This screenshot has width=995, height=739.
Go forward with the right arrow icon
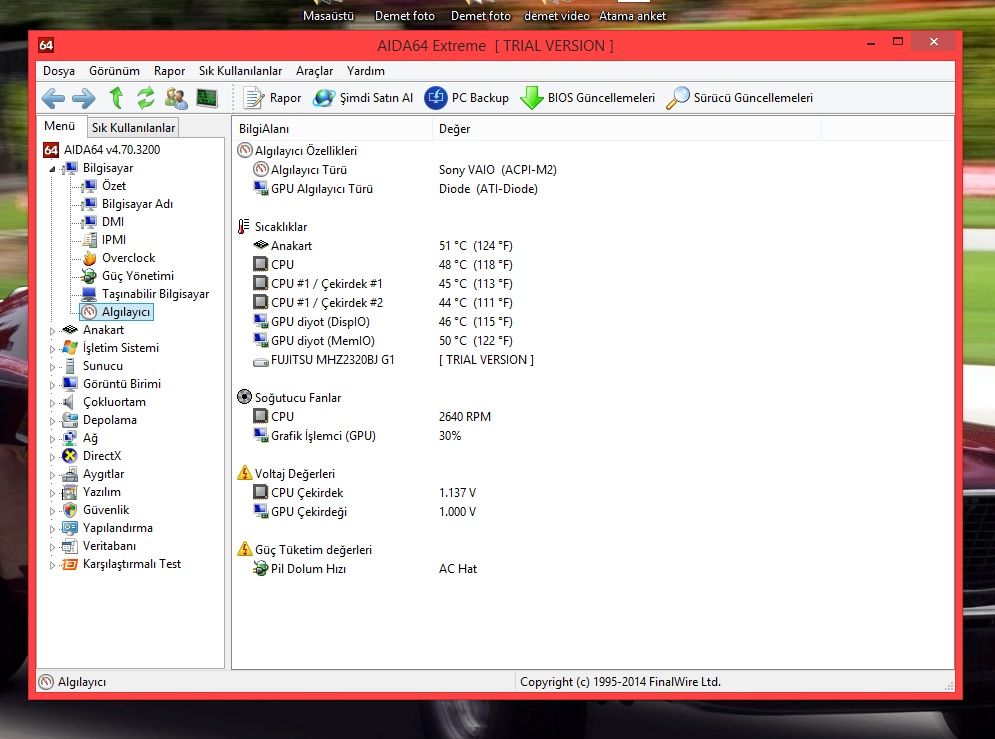click(x=84, y=98)
